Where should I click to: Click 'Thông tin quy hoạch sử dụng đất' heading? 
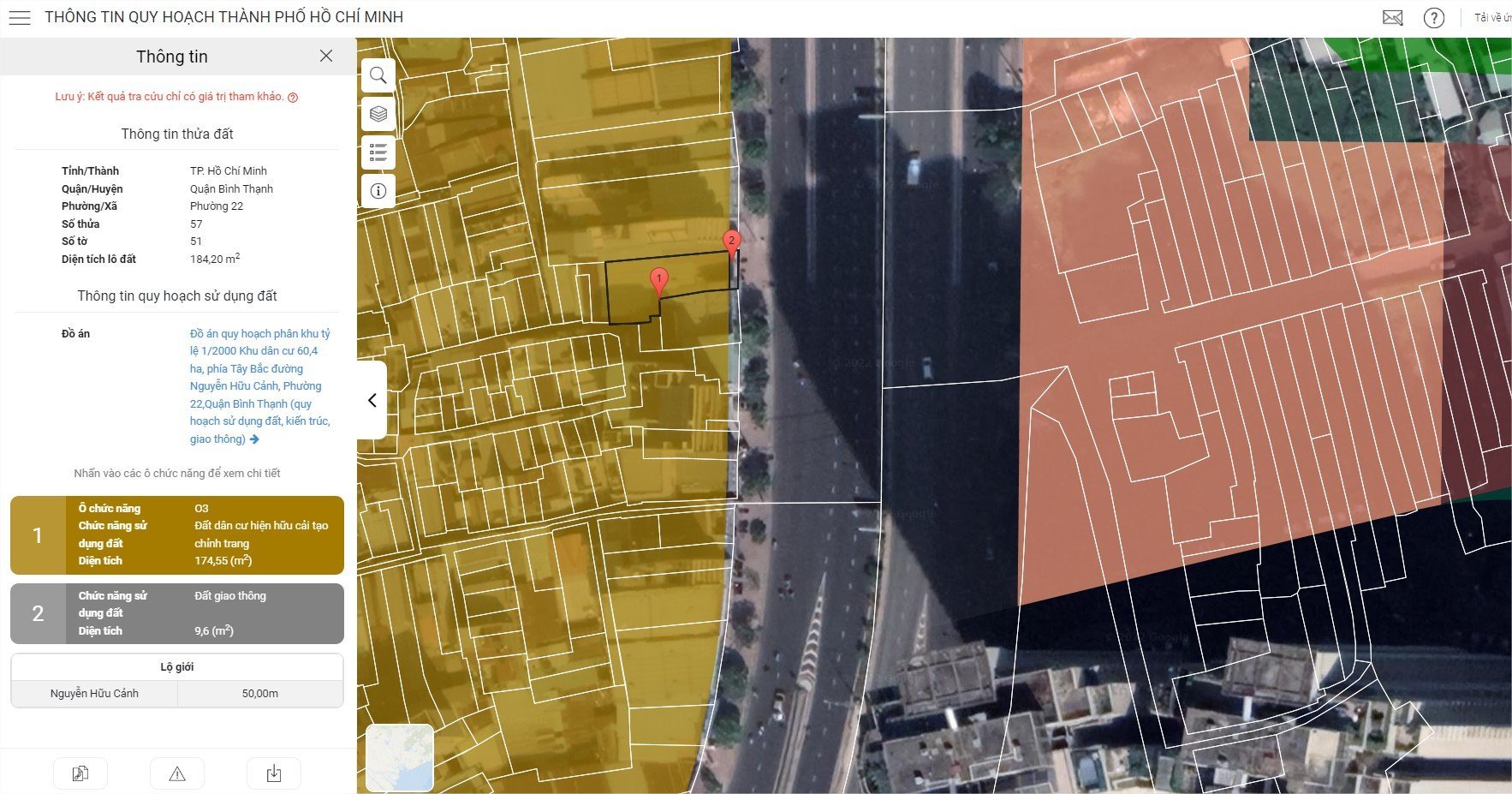pyautogui.click(x=177, y=296)
